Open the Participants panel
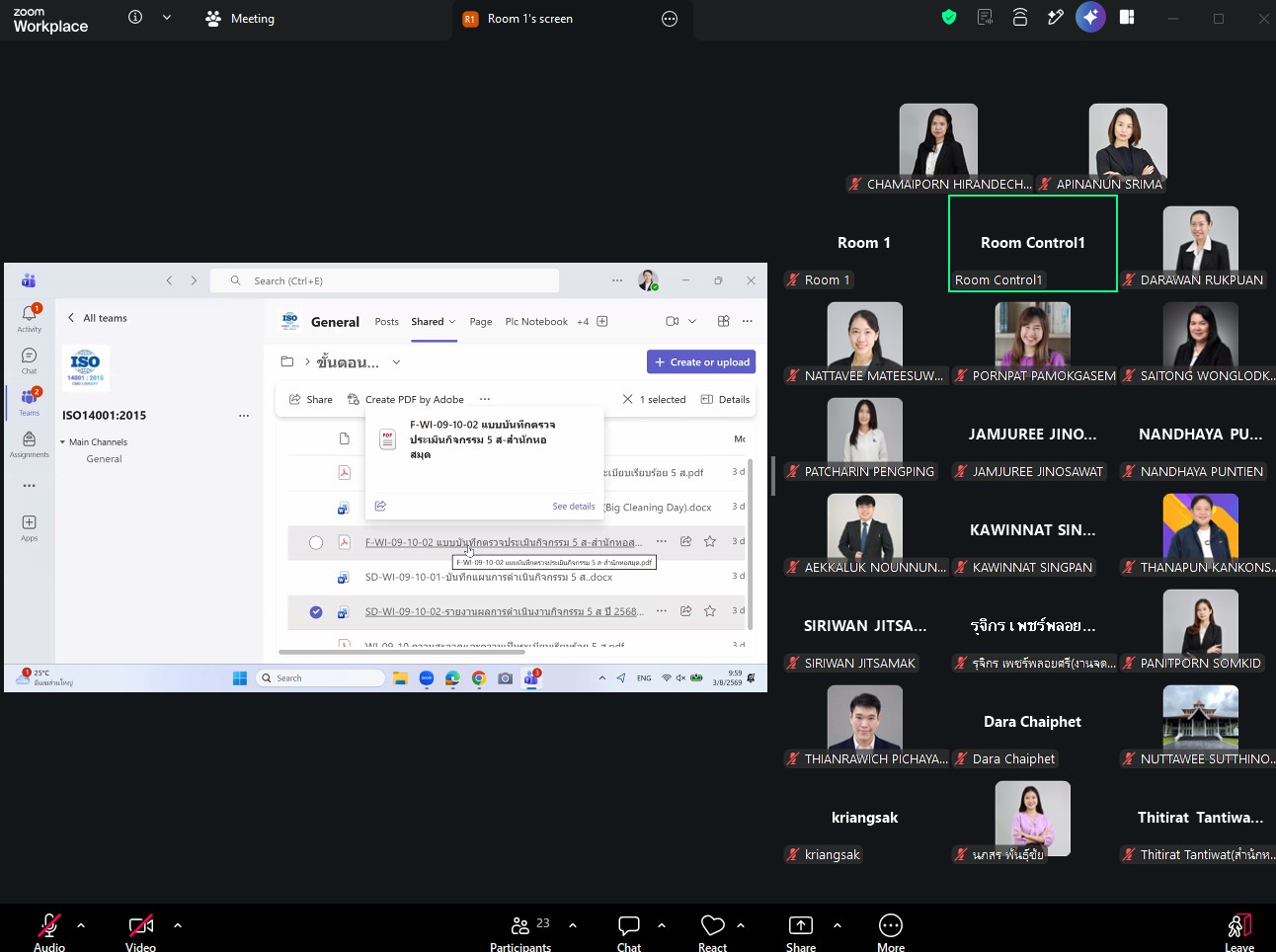Image resolution: width=1276 pixels, height=952 pixels. (520, 931)
